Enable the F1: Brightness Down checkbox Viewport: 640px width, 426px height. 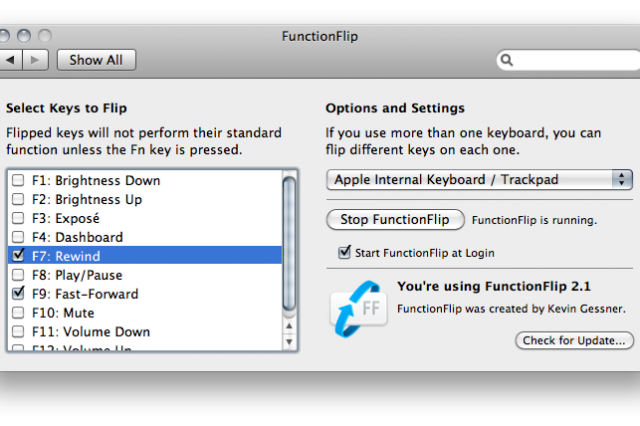pyautogui.click(x=18, y=181)
